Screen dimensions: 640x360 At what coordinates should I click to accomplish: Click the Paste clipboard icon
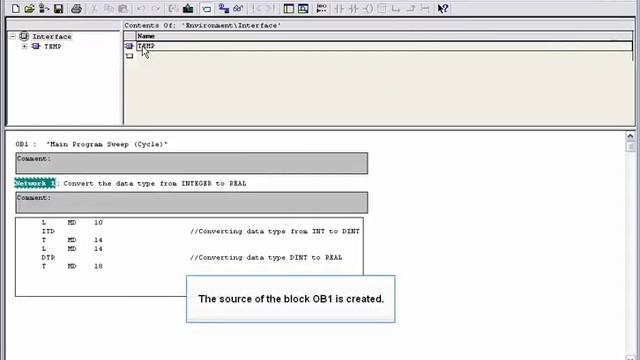click(x=123, y=9)
